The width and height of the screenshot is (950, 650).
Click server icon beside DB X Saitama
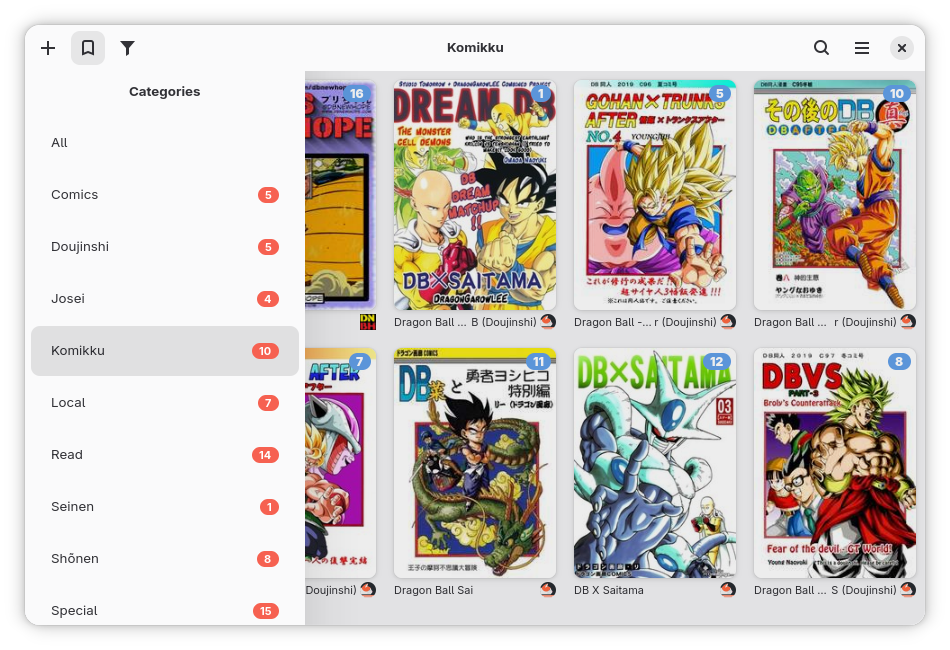coord(728,589)
